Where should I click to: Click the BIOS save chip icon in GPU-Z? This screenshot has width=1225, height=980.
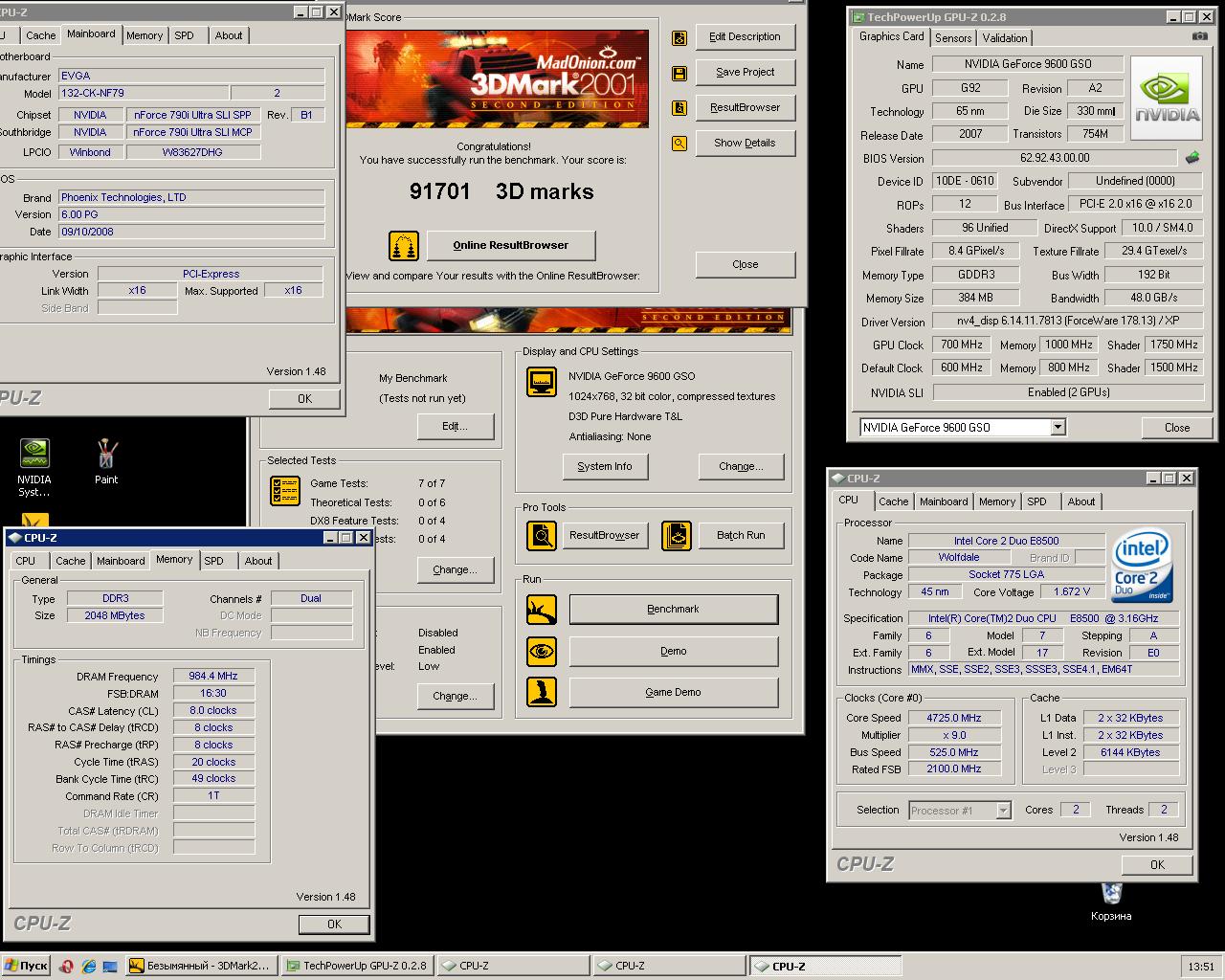pyautogui.click(x=1192, y=158)
